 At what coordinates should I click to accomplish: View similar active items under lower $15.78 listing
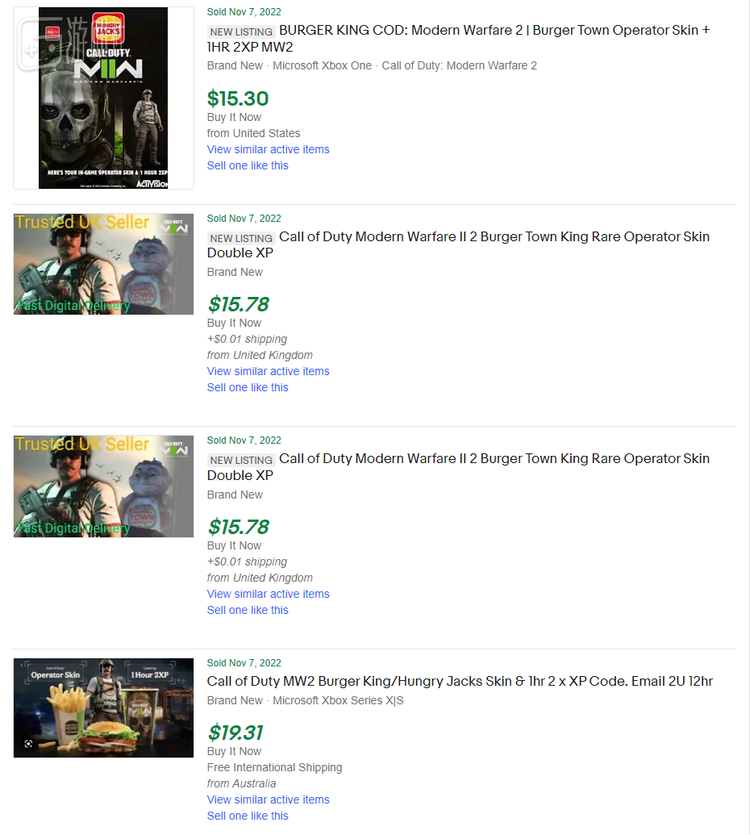pyautogui.click(x=268, y=594)
